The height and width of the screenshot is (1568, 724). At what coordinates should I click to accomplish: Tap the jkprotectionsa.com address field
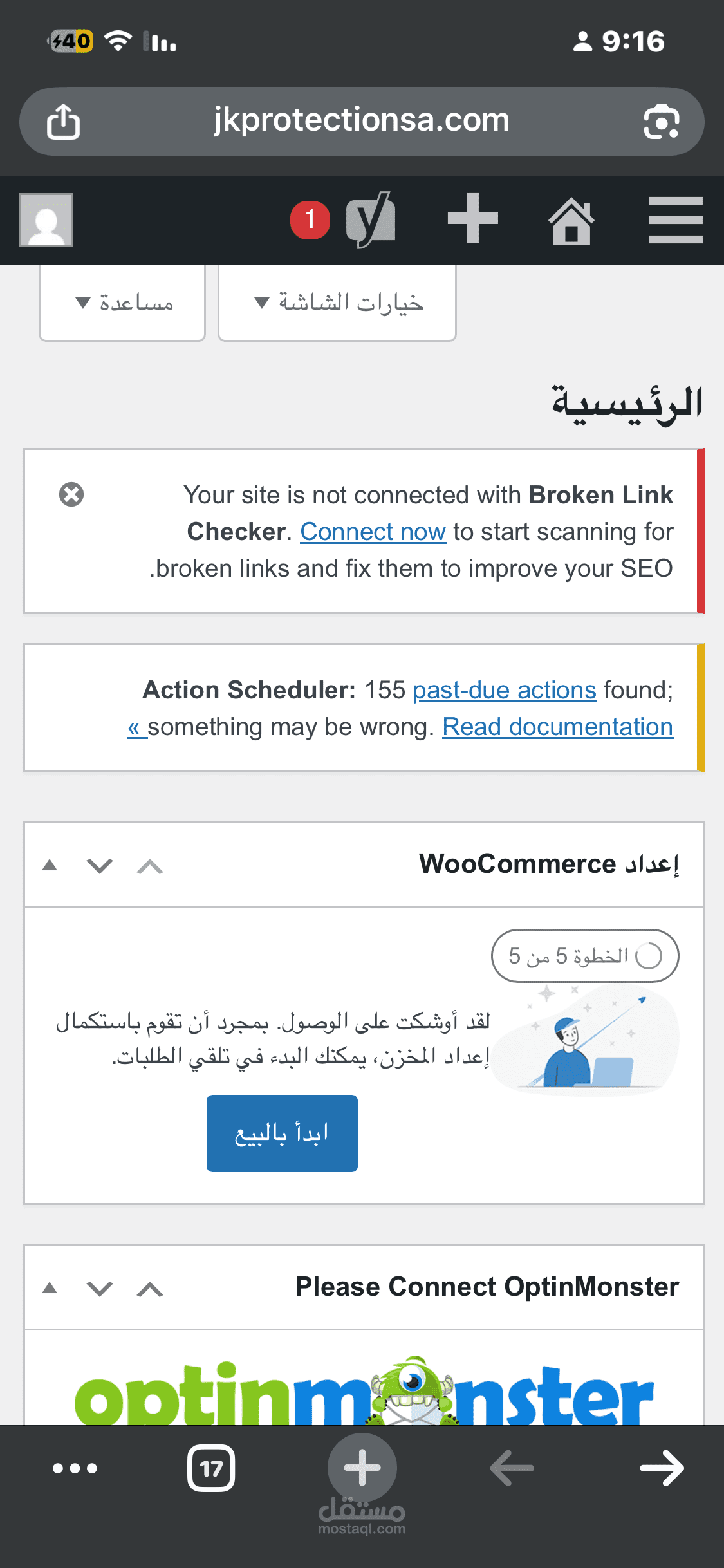click(361, 121)
